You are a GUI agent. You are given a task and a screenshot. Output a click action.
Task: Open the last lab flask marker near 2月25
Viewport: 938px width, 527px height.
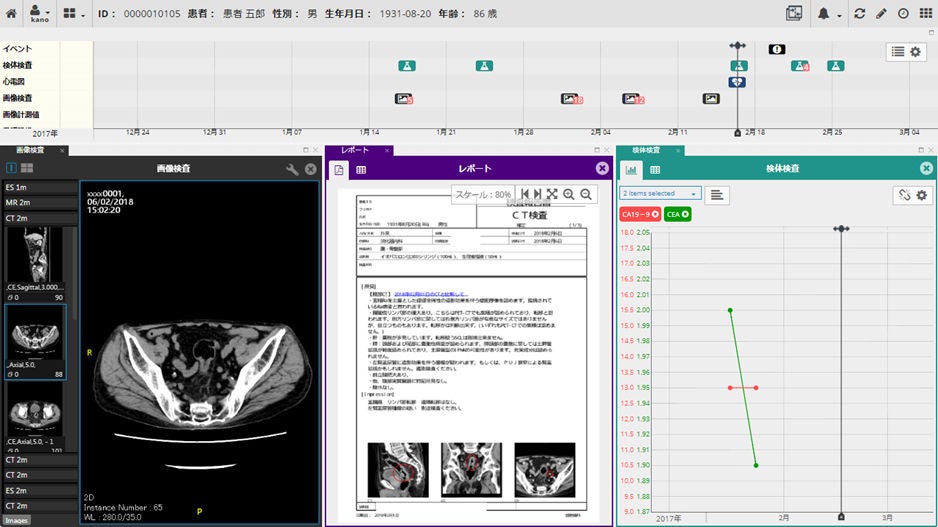click(x=836, y=66)
